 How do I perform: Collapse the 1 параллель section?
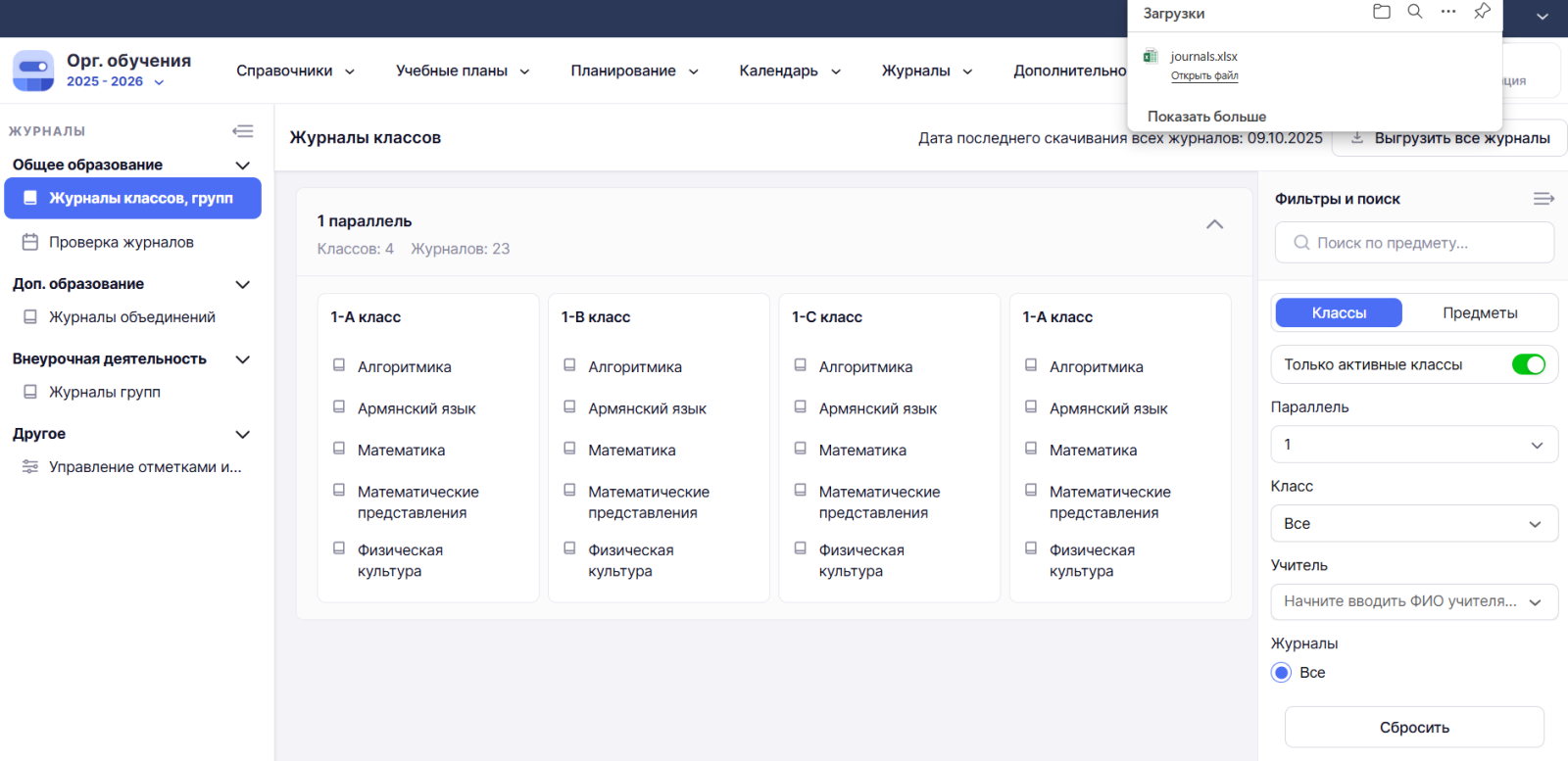pyautogui.click(x=1214, y=224)
